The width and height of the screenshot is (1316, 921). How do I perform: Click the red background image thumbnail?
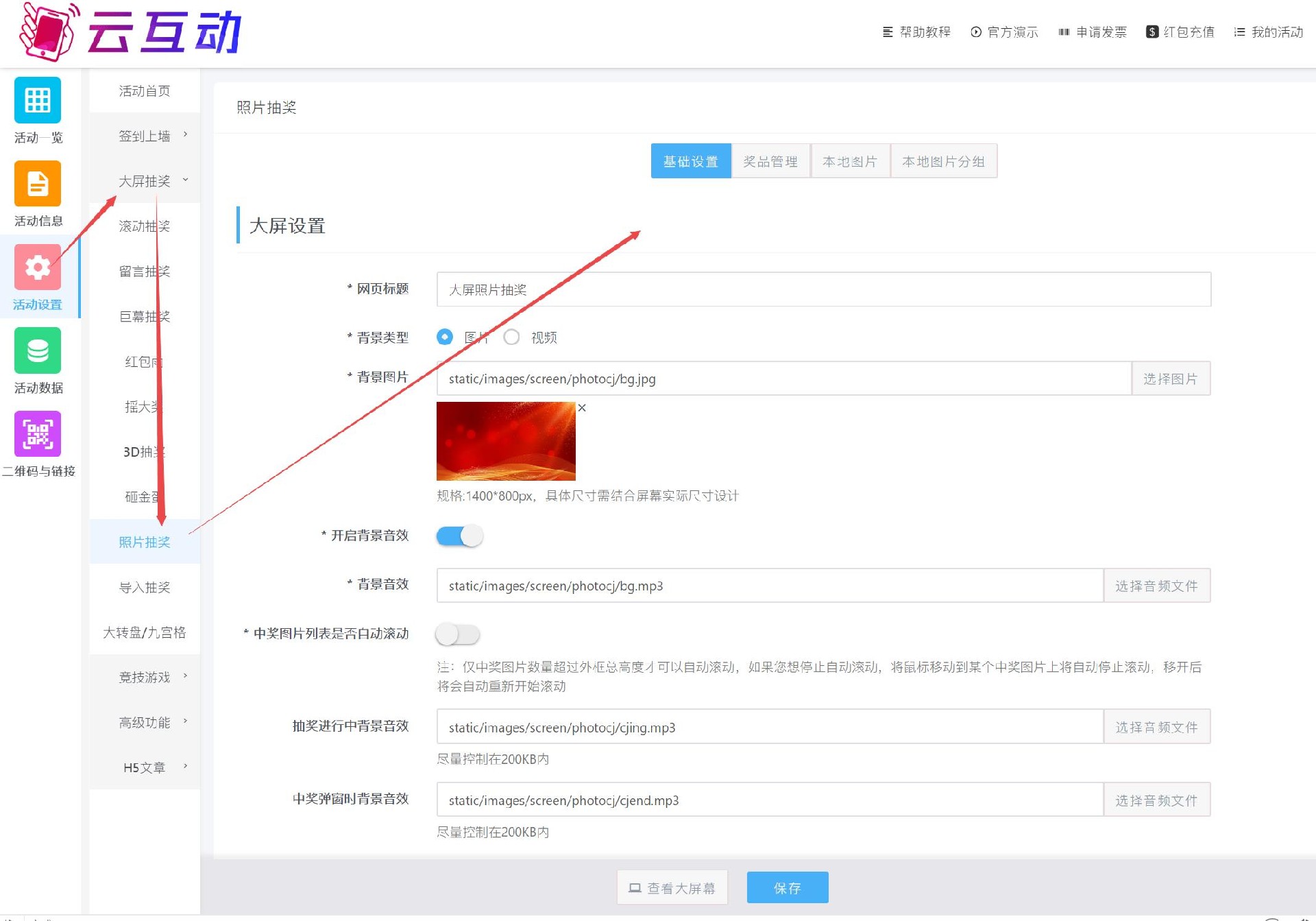pyautogui.click(x=506, y=441)
